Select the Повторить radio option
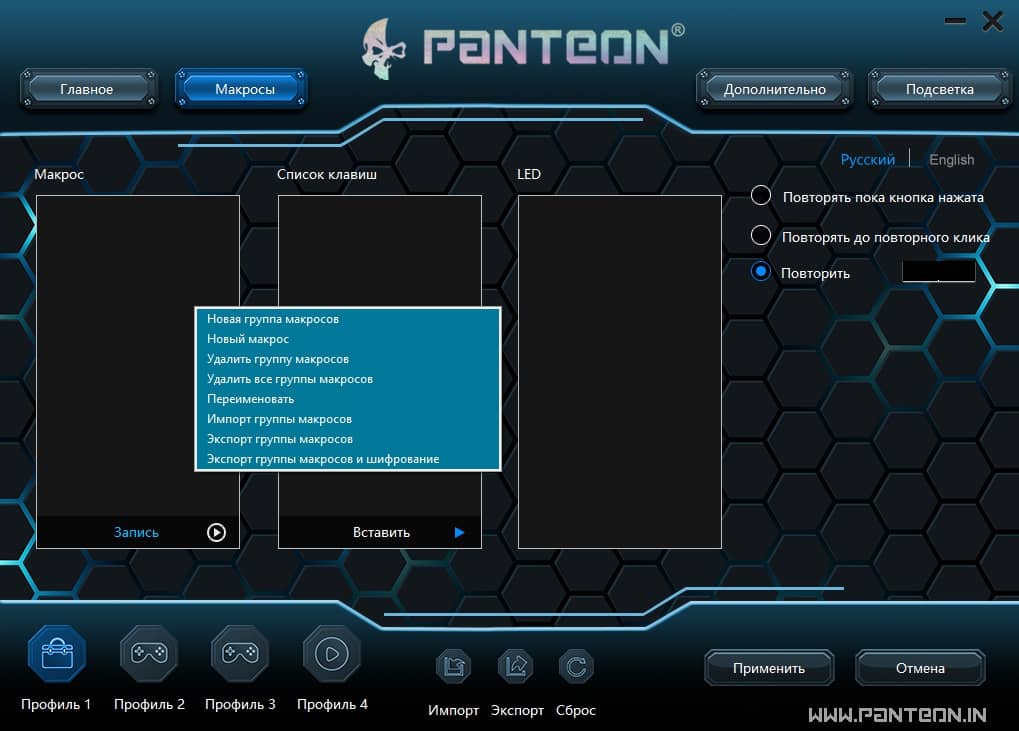1019x731 pixels. (x=761, y=272)
